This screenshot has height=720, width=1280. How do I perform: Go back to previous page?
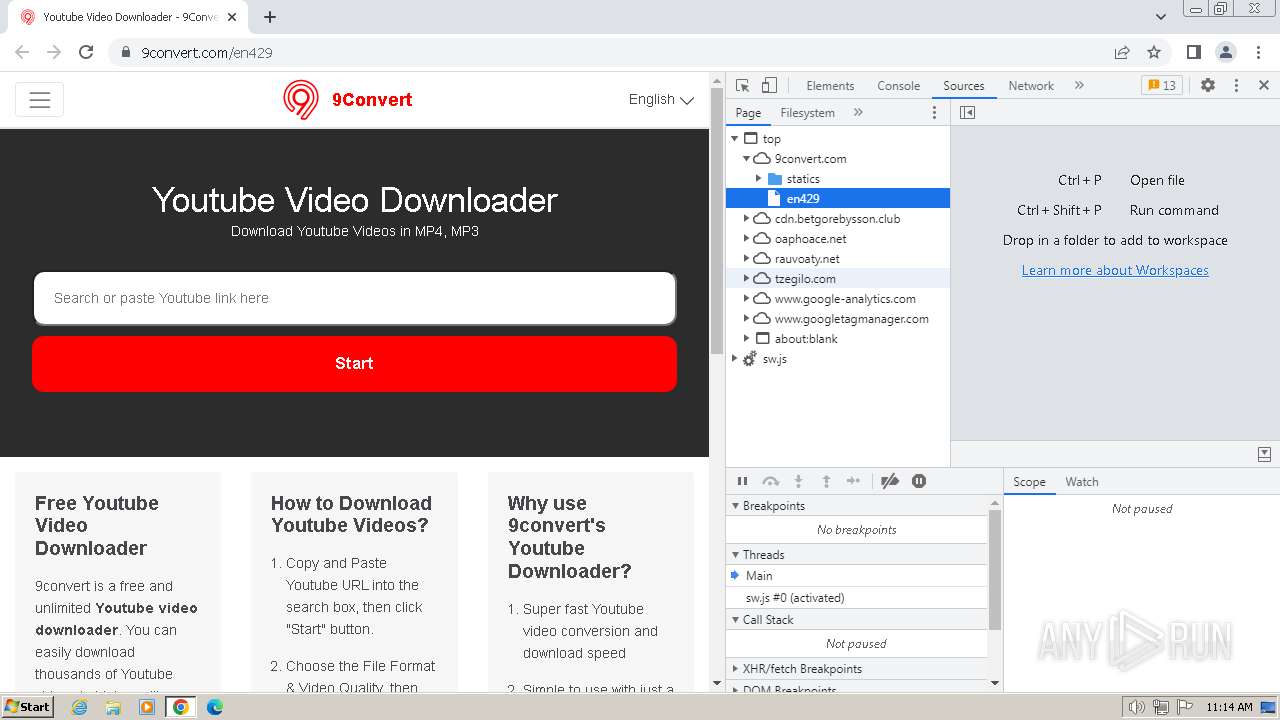click(x=22, y=52)
